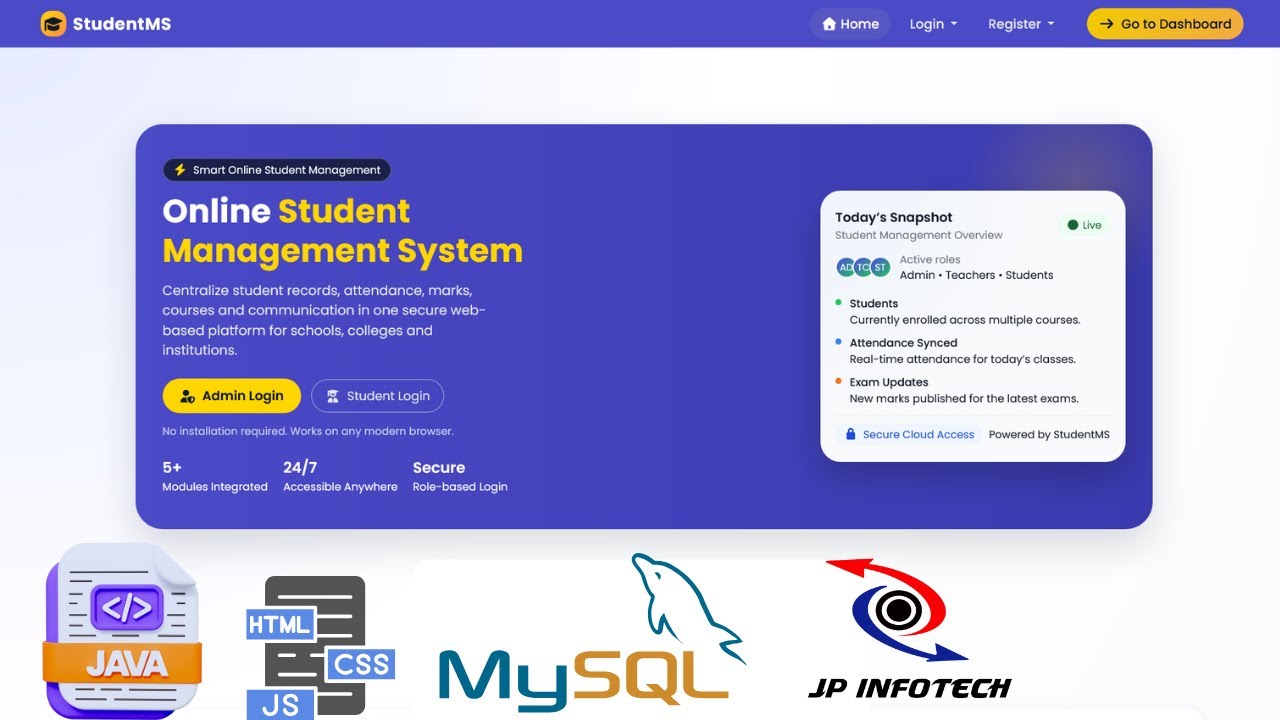
Task: Click New marks published for the latest exams
Action: tap(964, 398)
